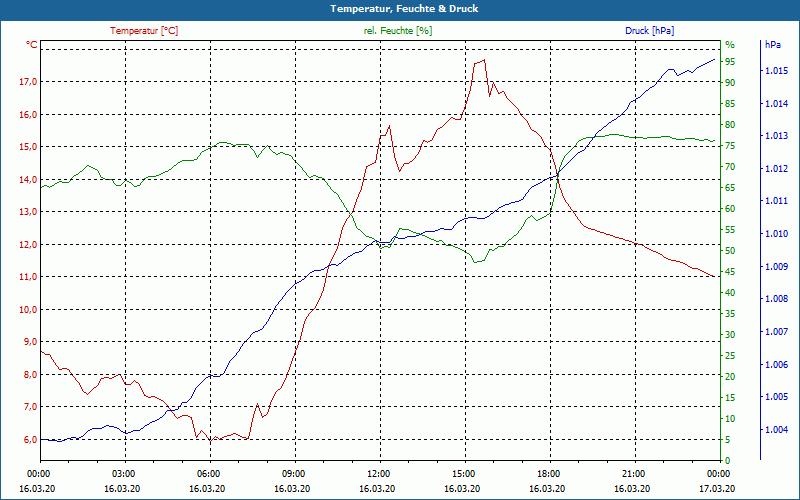This screenshot has width=800, height=500.
Task: Click the '1.011' pressure axis value
Action: [x=777, y=201]
